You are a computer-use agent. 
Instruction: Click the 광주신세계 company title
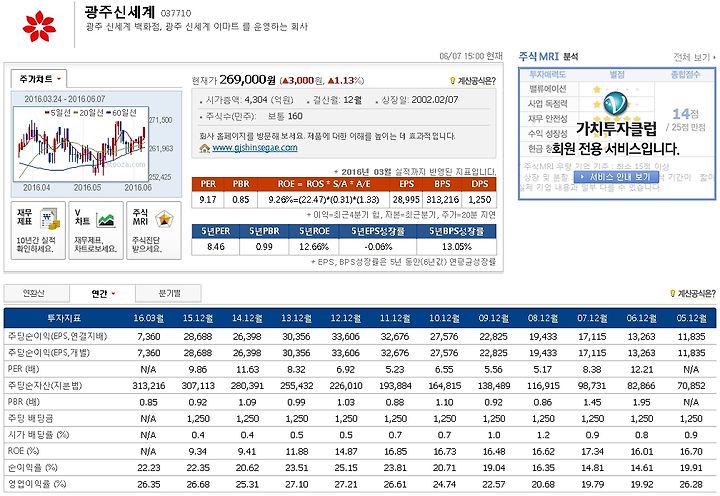click(x=120, y=11)
